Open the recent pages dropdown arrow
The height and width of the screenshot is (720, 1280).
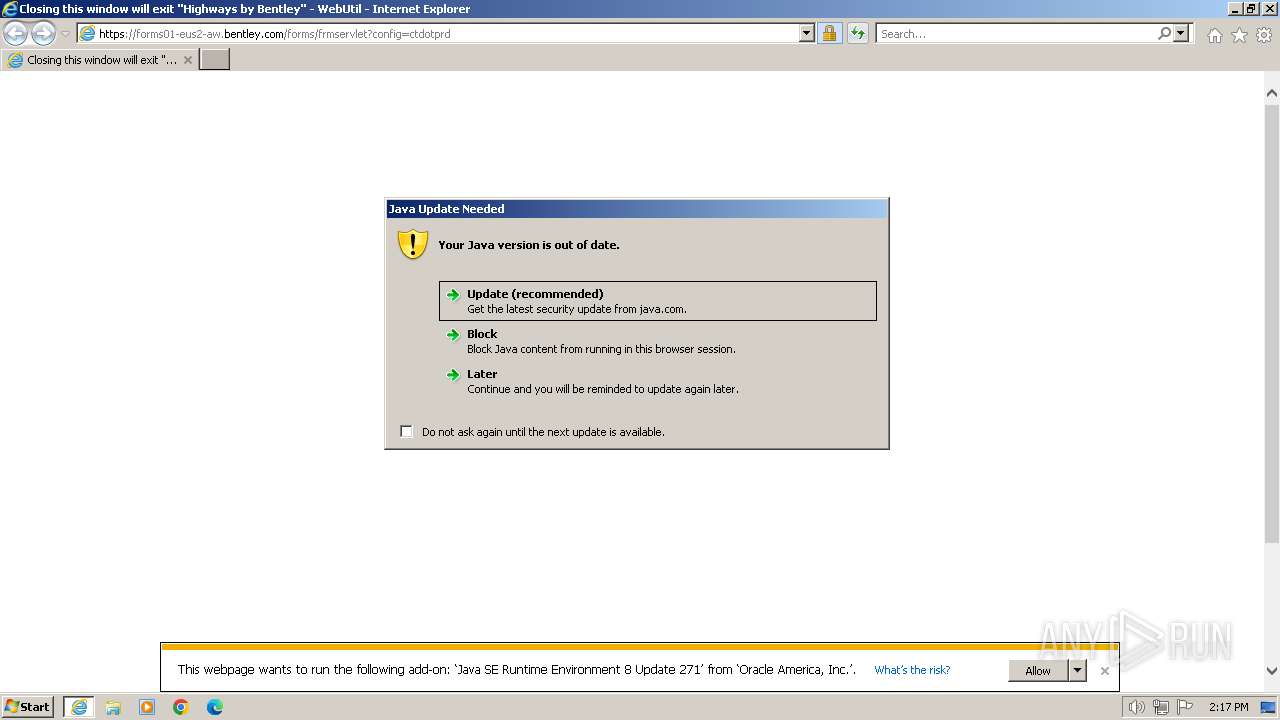click(65, 34)
